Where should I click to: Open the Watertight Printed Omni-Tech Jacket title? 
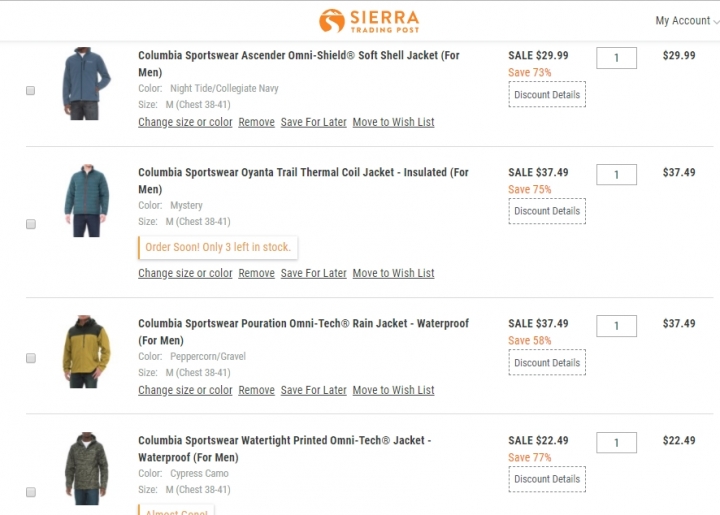(x=285, y=449)
